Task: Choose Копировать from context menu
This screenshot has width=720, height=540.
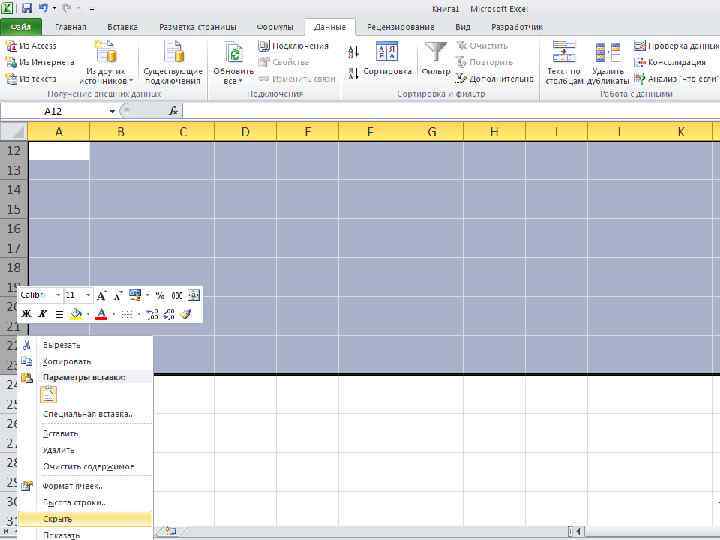Action: tap(85, 362)
